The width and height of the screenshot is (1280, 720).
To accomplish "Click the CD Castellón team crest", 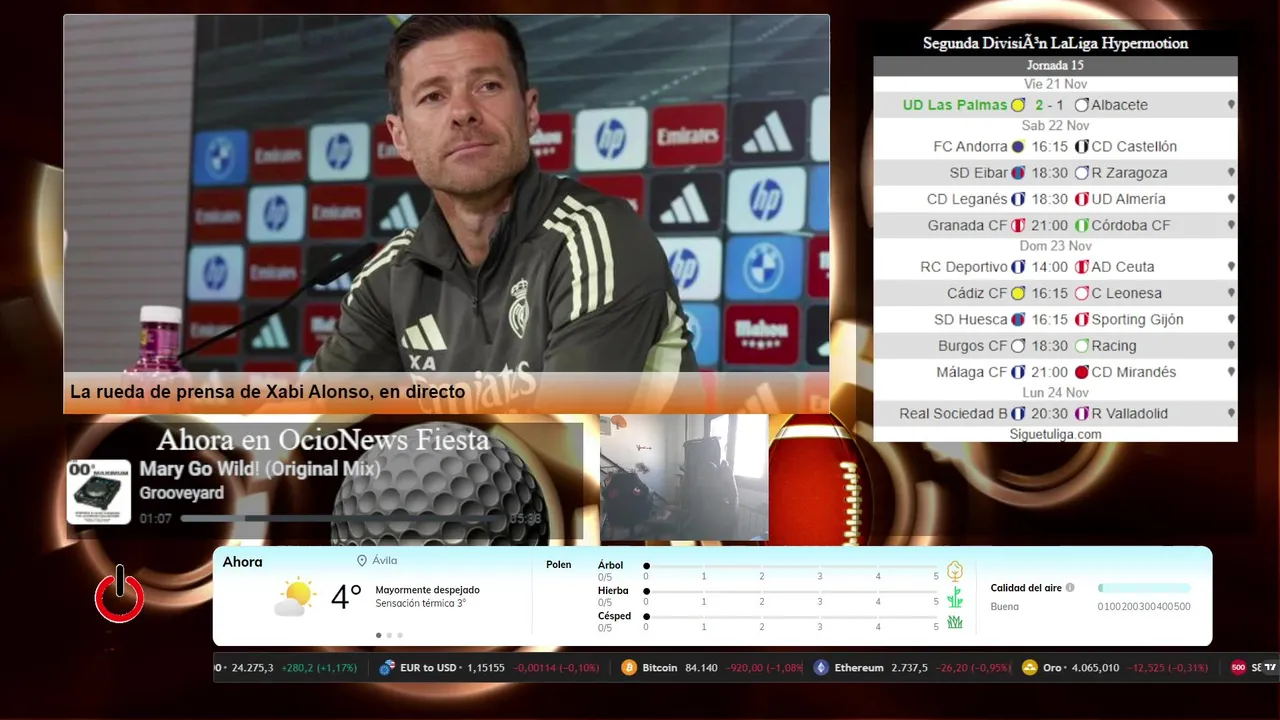I will [1081, 146].
